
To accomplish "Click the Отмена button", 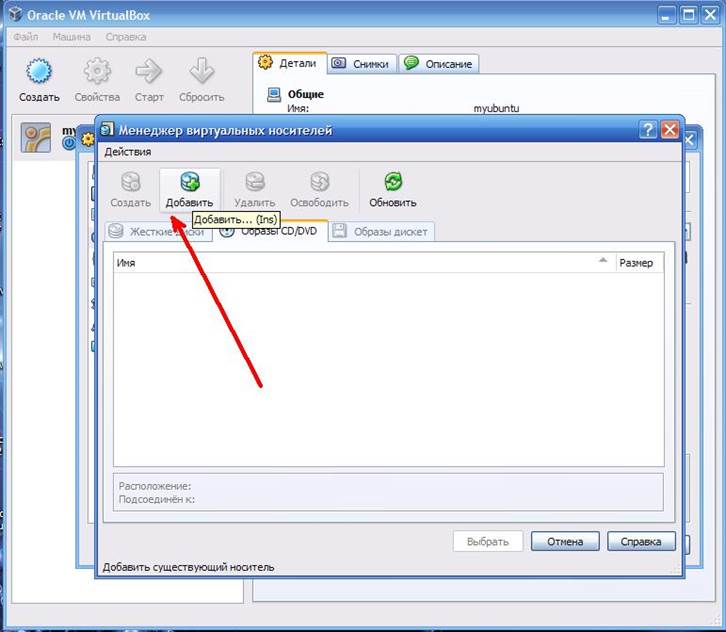I will pos(565,541).
